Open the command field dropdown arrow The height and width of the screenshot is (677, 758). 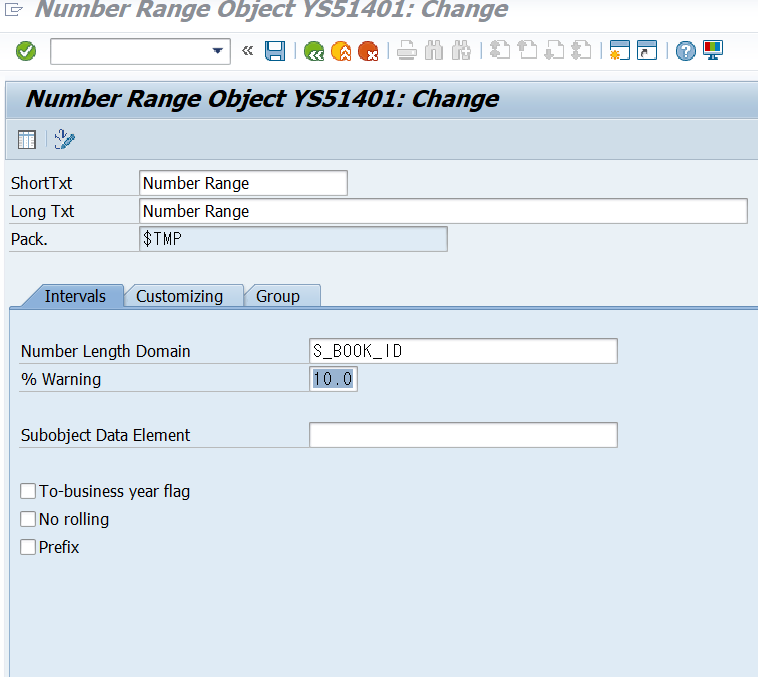218,51
